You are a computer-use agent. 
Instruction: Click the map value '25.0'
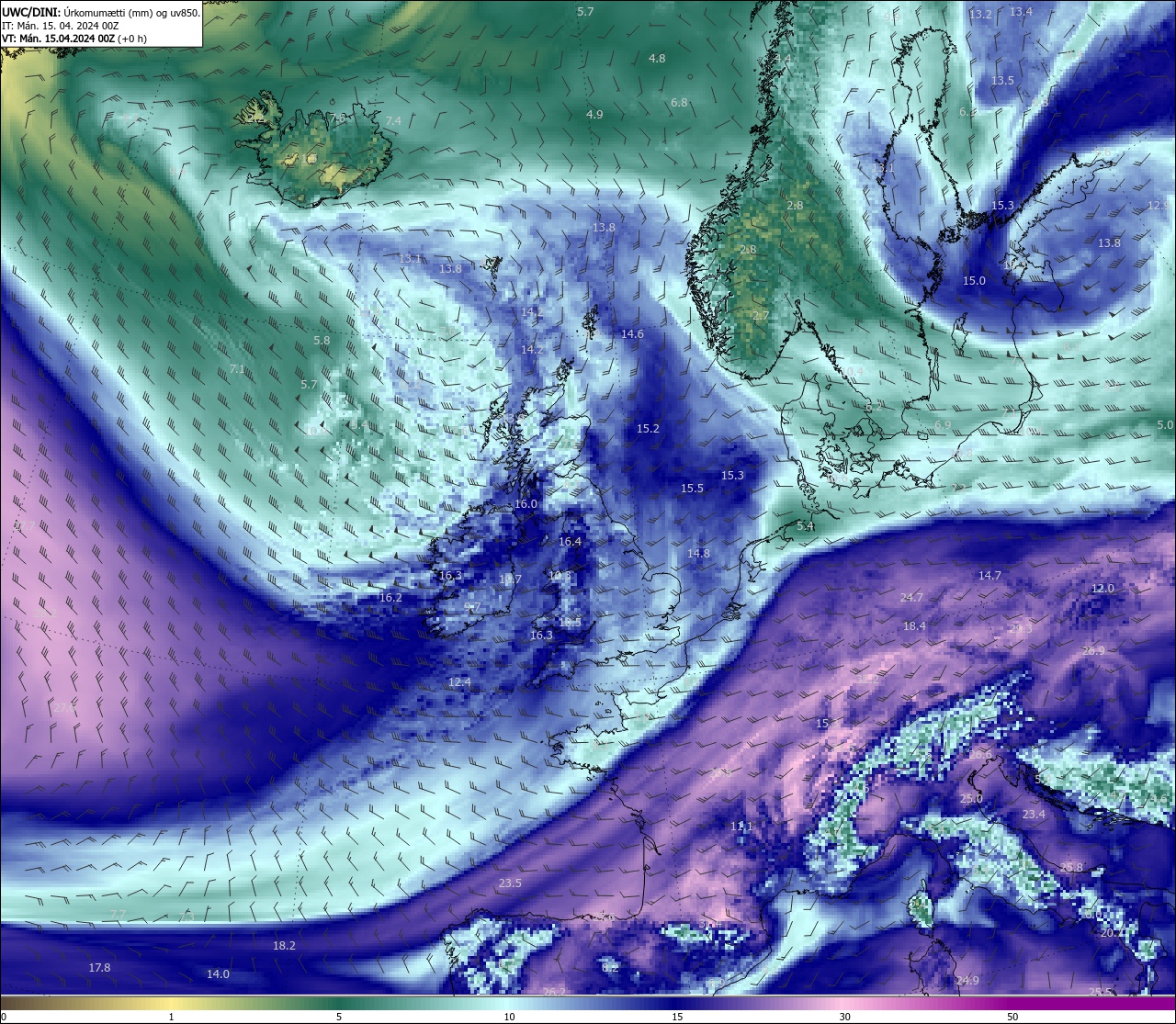971,799
